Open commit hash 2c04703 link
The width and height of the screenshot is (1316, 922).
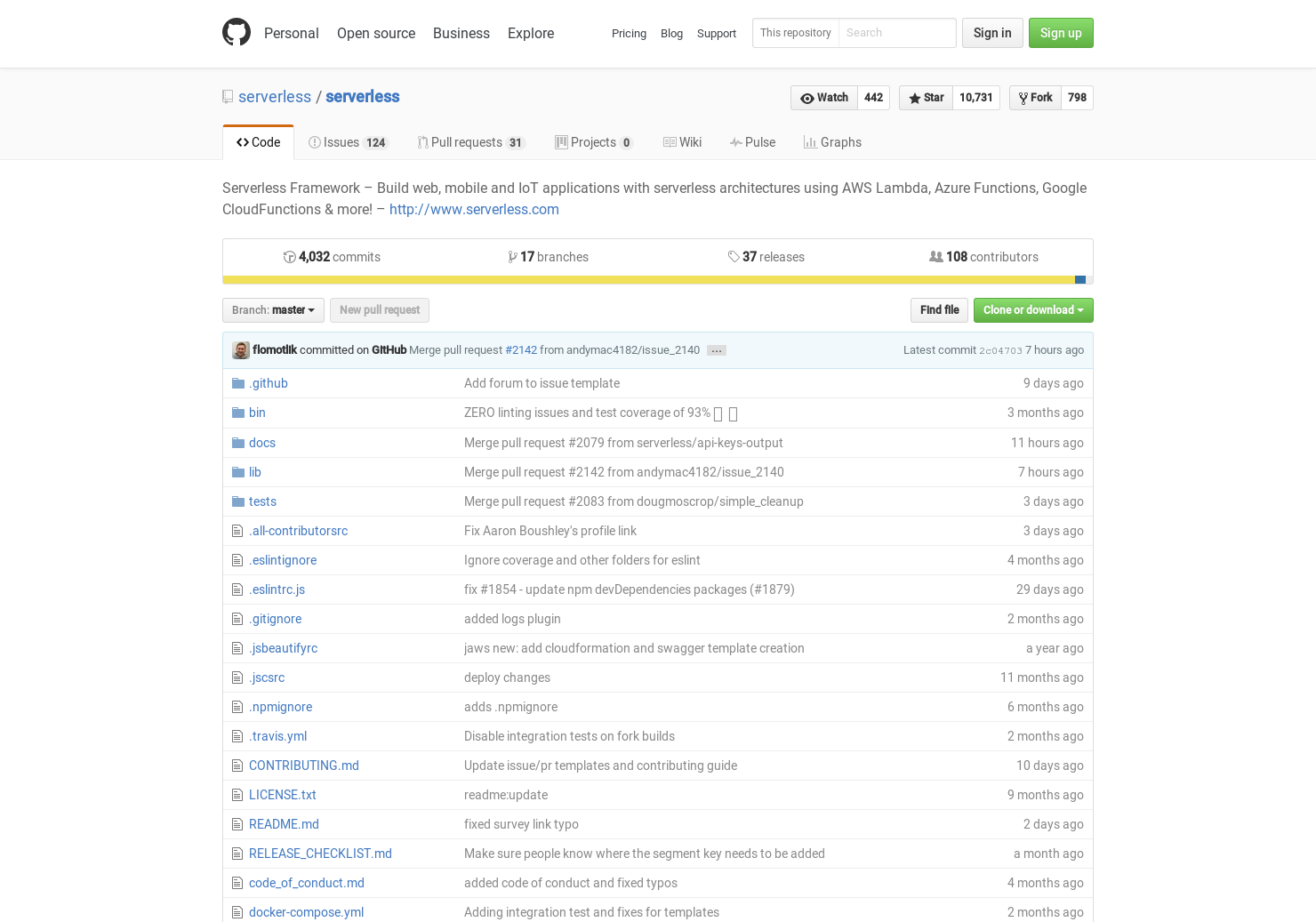tap(1000, 350)
